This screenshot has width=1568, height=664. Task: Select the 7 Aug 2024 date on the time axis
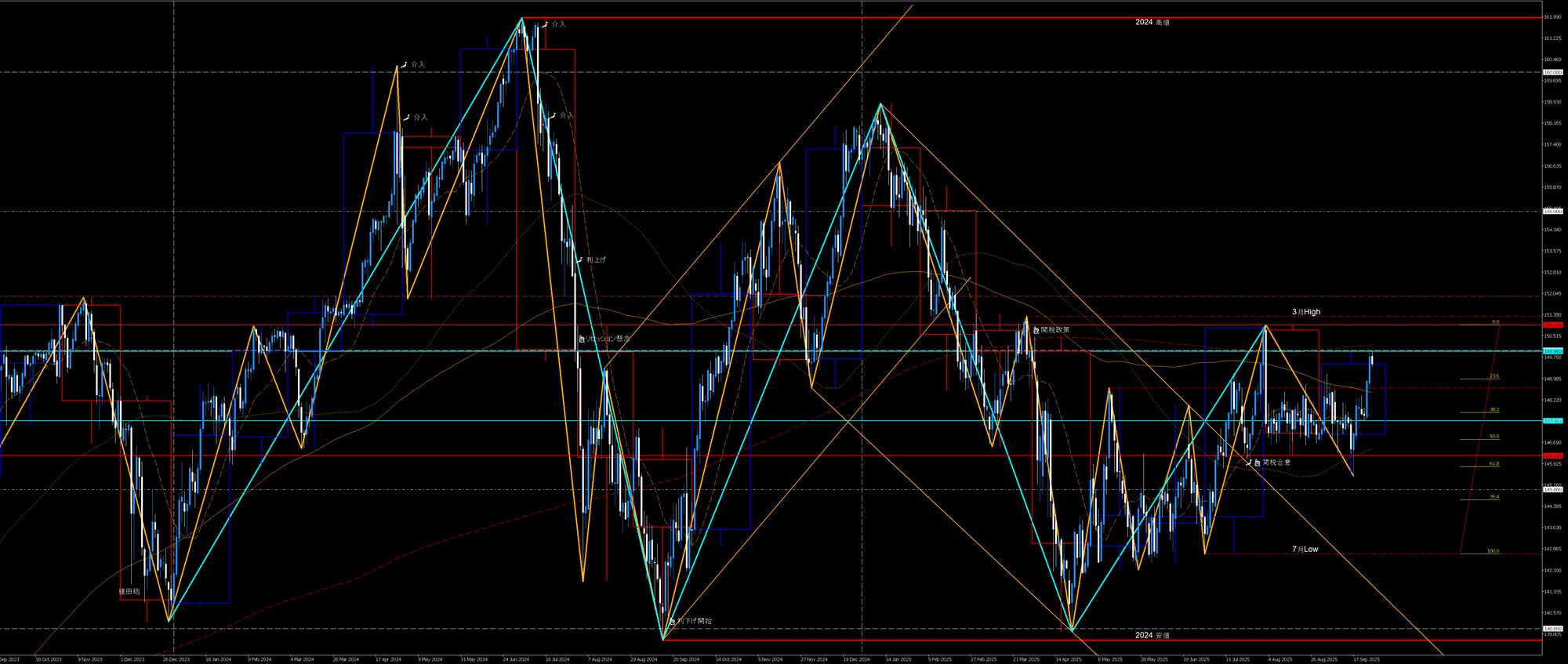600,659
